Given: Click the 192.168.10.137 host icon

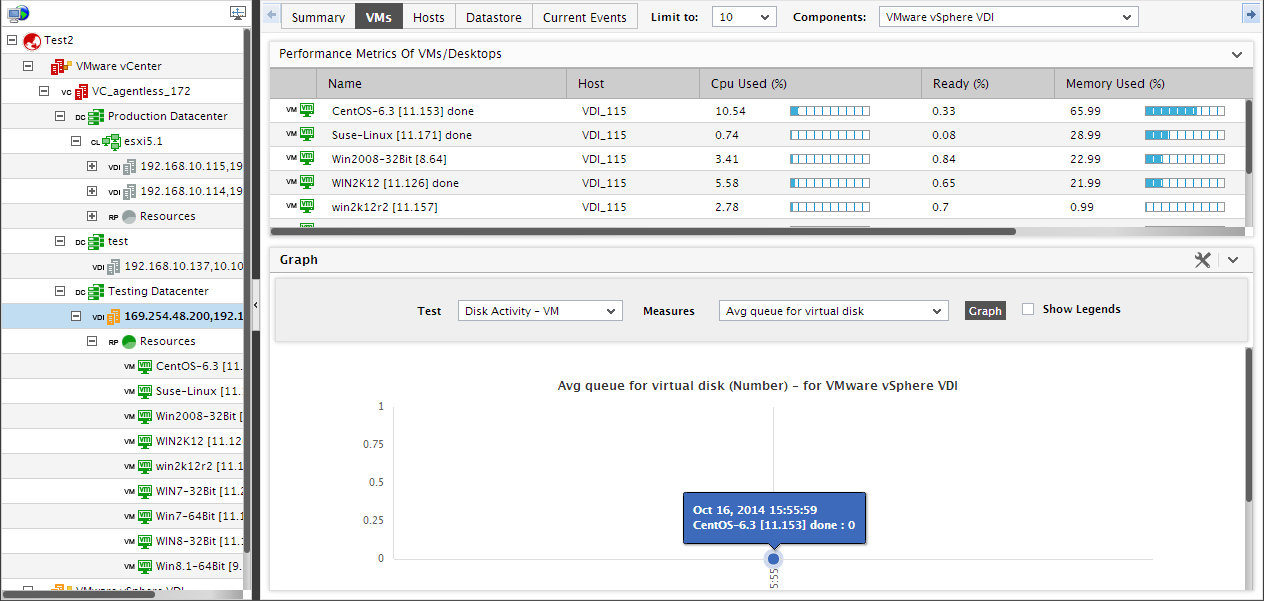Looking at the screenshot, I should [x=113, y=266].
